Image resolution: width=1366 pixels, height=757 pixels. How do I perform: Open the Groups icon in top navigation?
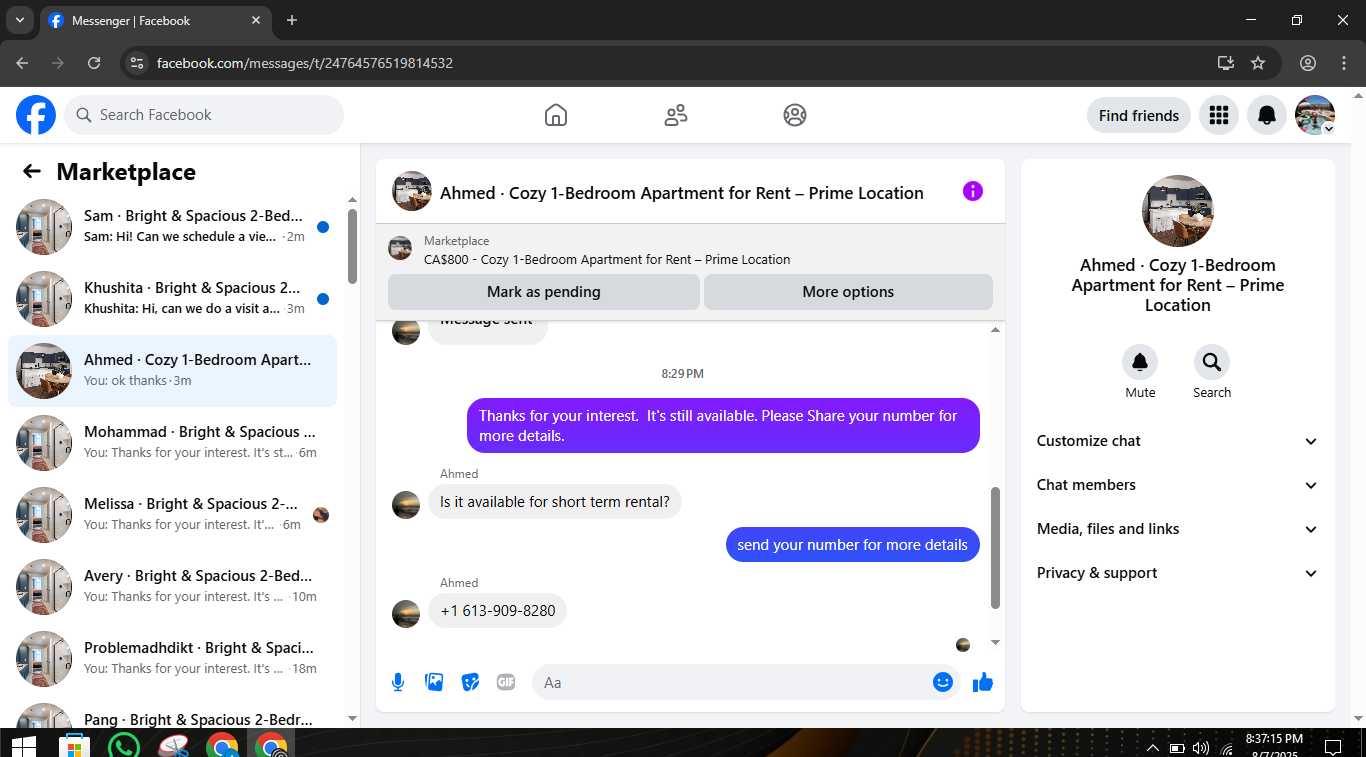click(x=795, y=115)
